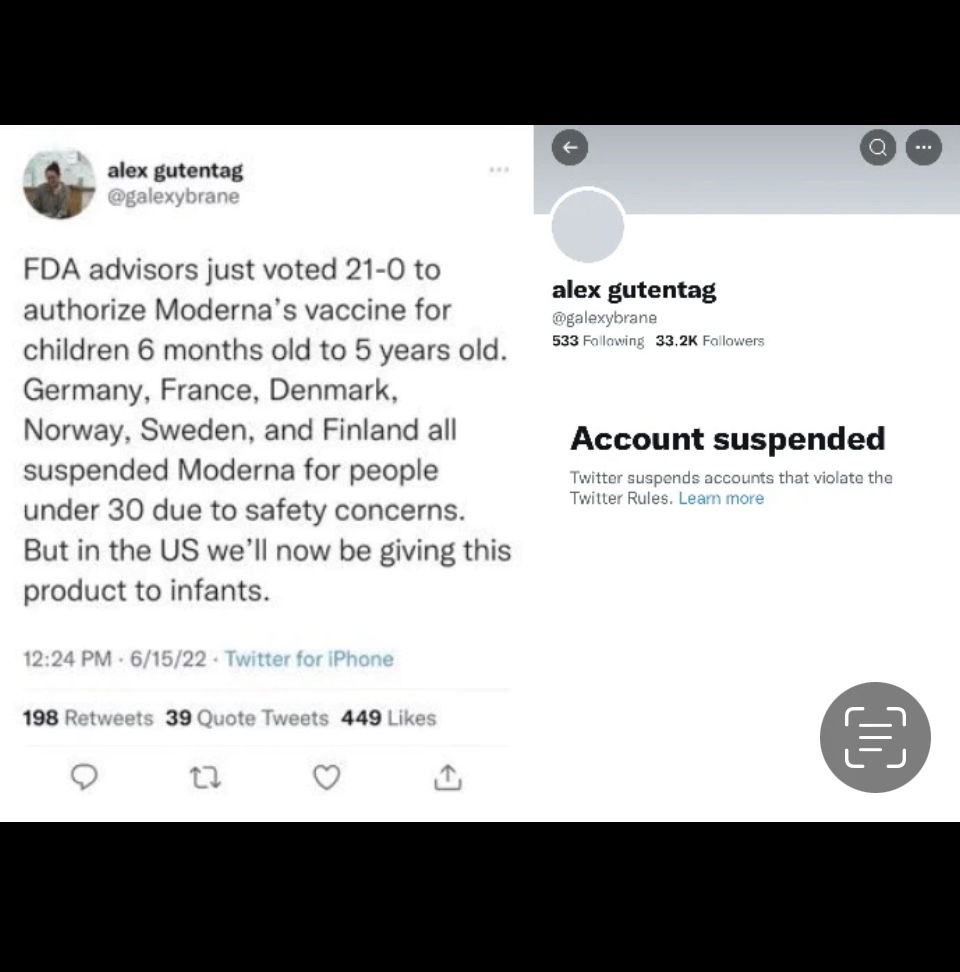Screen dimensions: 960x972
Task: Tap the text scan lens button
Action: 875,737
